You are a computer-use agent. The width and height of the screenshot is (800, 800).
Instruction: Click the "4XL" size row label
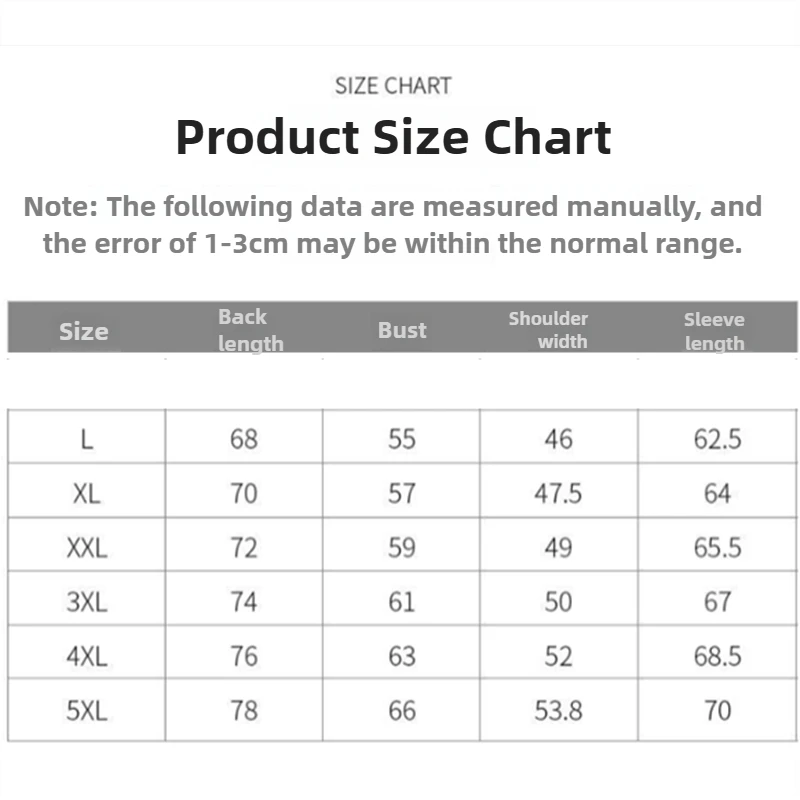coord(87,656)
